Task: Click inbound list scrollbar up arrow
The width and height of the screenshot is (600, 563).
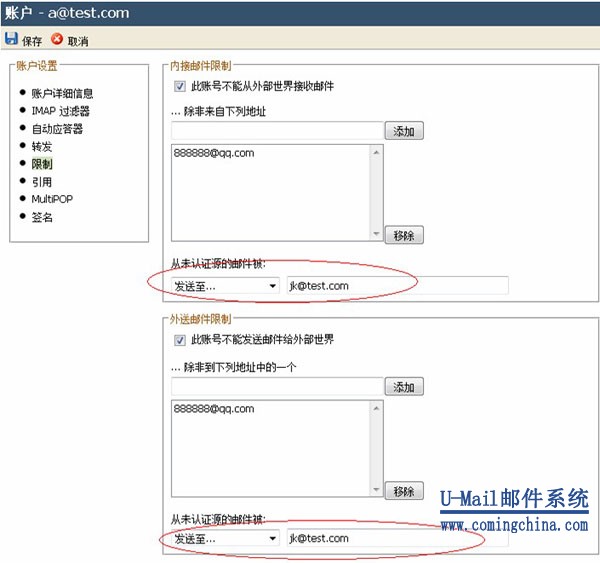Action: pyautogui.click(x=377, y=152)
